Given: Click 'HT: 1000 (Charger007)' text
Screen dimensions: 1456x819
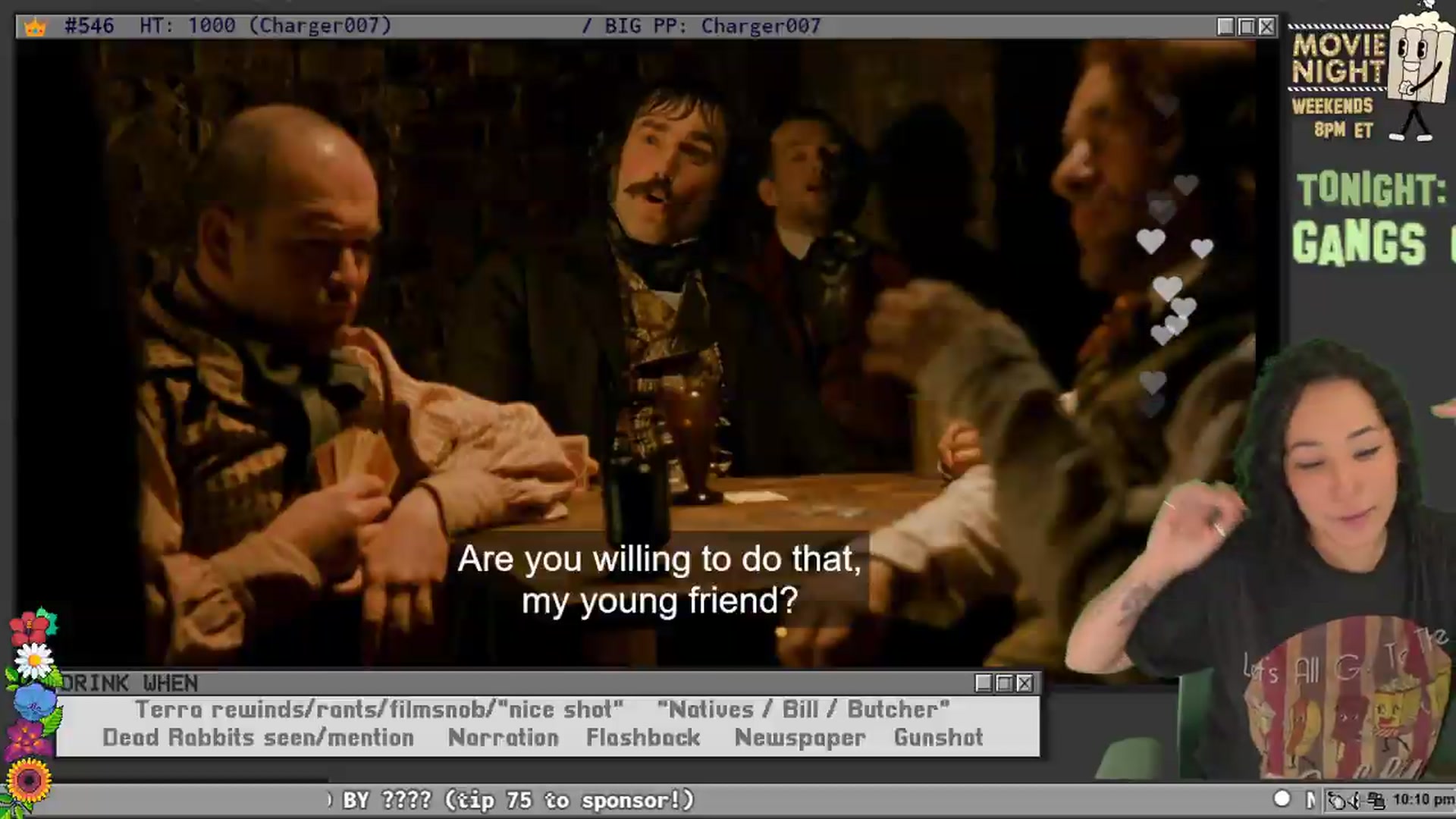Looking at the screenshot, I should coord(265,26).
